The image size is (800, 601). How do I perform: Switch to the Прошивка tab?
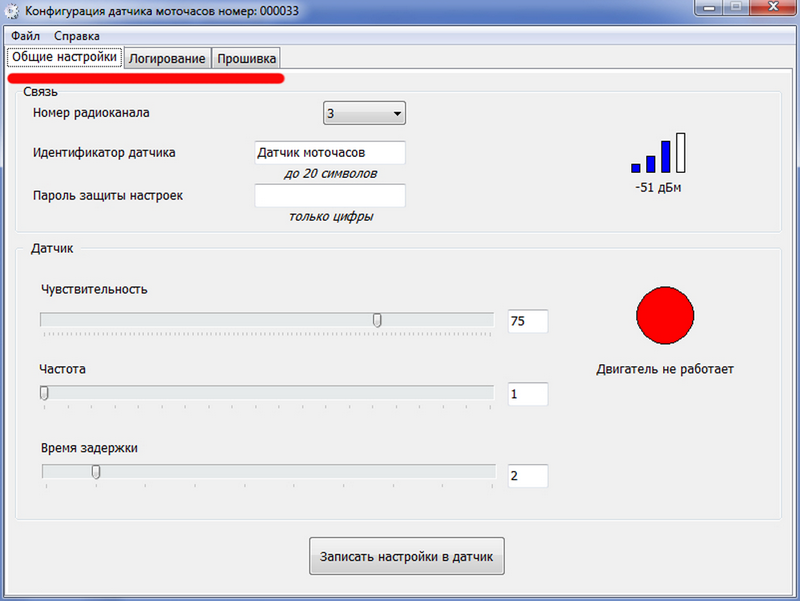click(246, 59)
